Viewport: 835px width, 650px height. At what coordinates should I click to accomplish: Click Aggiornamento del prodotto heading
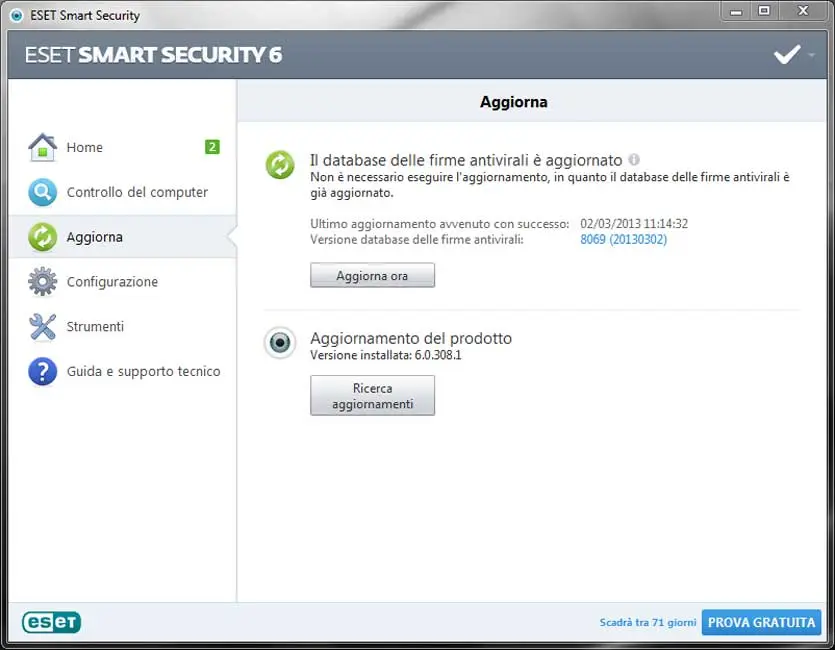pos(411,339)
